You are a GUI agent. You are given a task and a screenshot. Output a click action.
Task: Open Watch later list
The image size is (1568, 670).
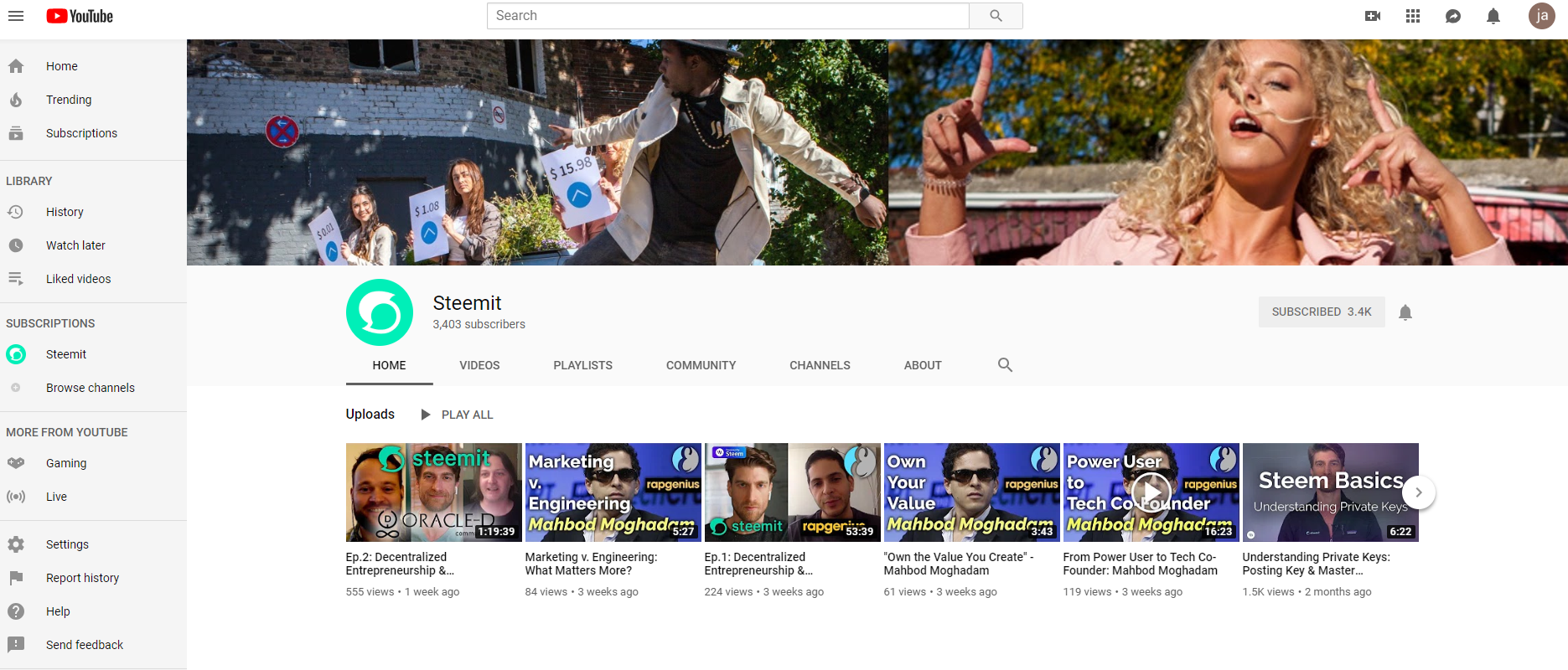pos(93,245)
